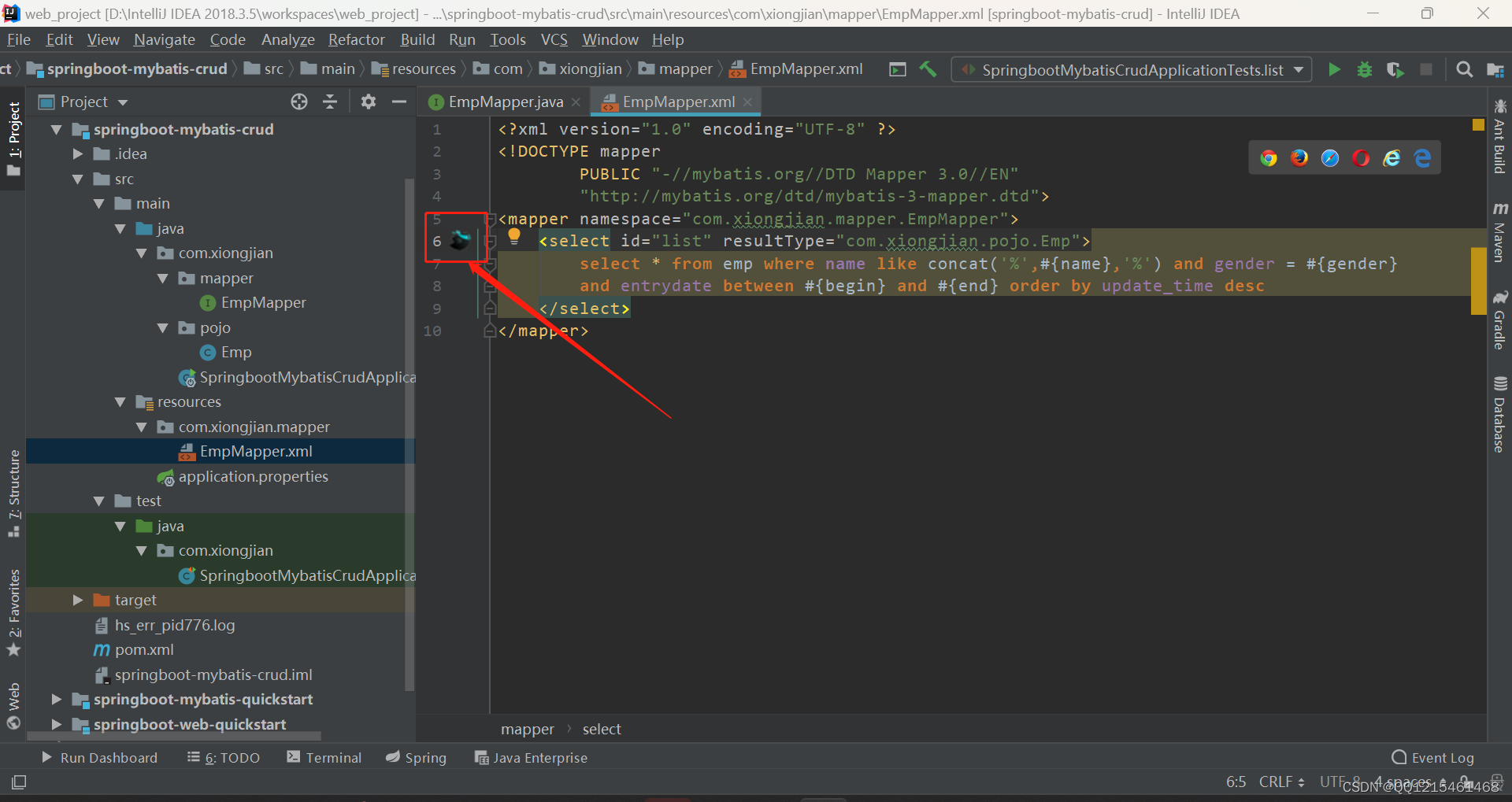Screen dimensions: 1512x802
Task: Open in Firefox browser icon
Action: (1299, 158)
